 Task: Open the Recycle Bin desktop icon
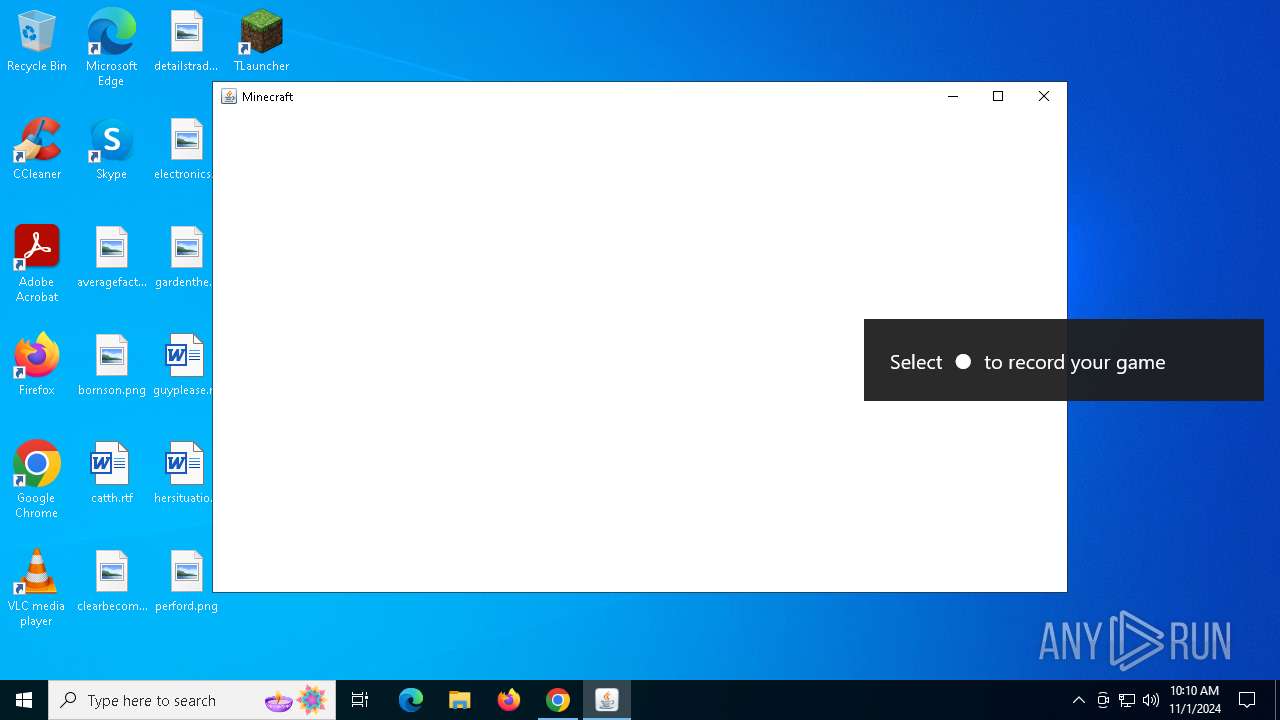click(x=37, y=42)
